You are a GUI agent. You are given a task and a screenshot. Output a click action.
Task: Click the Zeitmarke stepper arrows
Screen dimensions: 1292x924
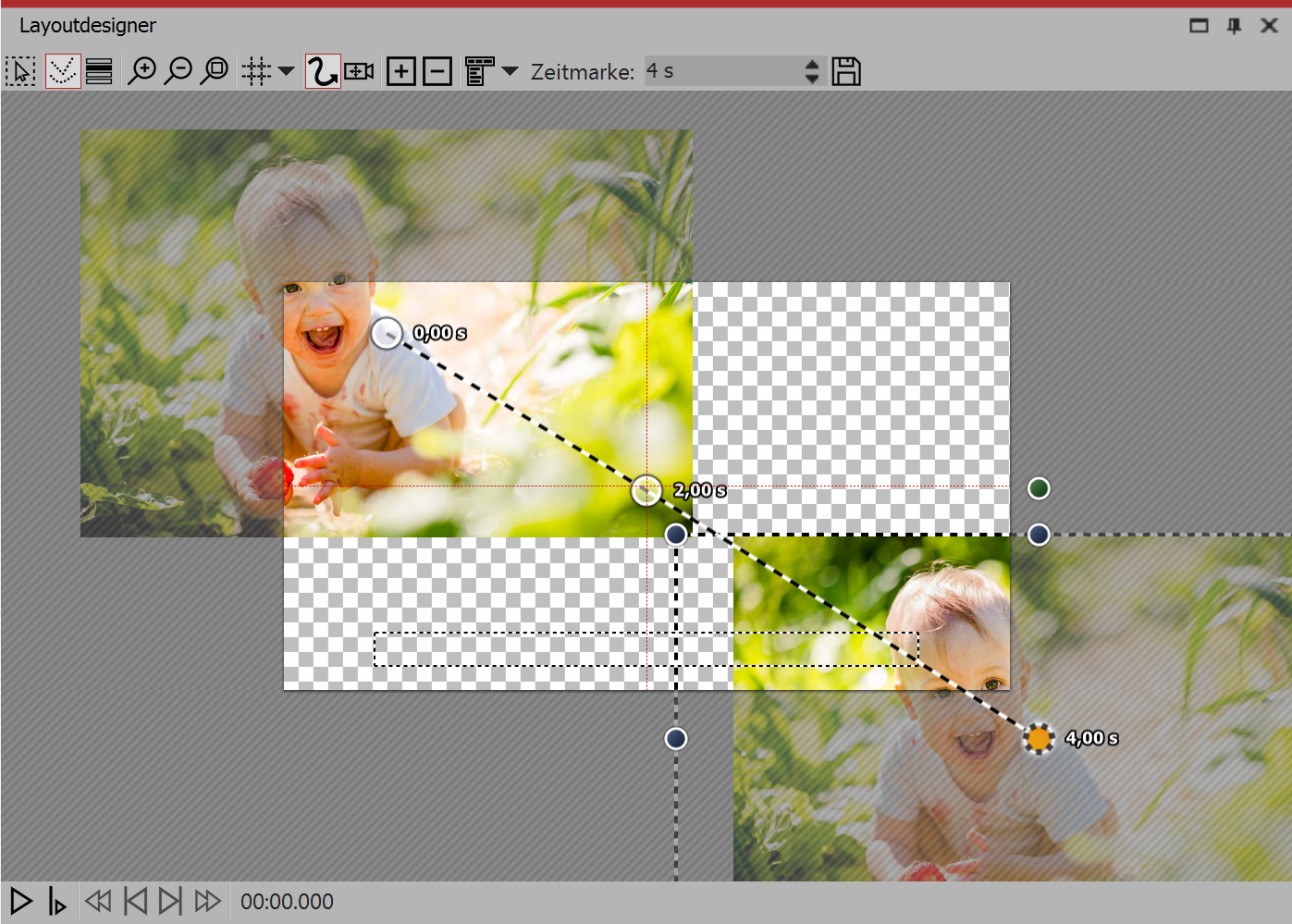pyautogui.click(x=812, y=71)
